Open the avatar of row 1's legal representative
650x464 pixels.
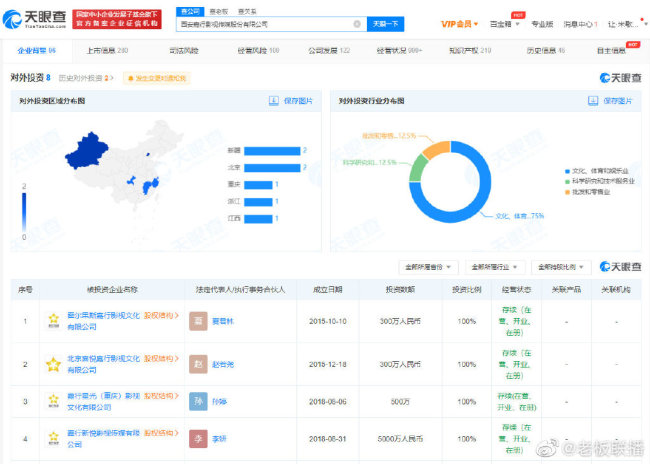pyautogui.click(x=198, y=321)
